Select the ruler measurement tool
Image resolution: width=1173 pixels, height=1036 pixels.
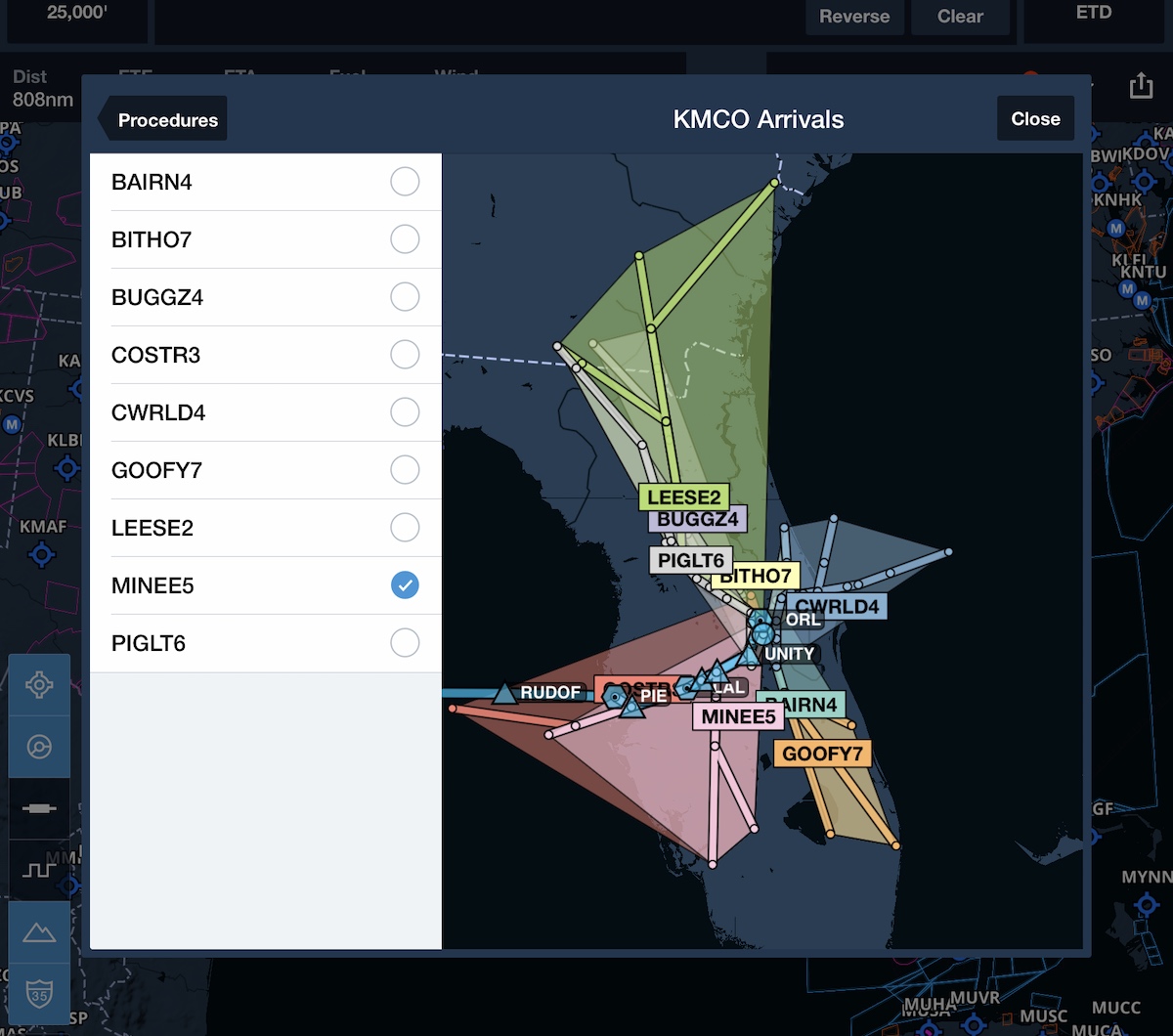pos(39,808)
